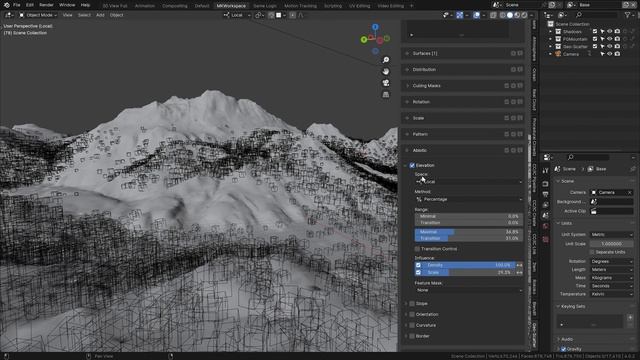Open the Output properties tab icon
The image size is (640, 360).
(546, 194)
